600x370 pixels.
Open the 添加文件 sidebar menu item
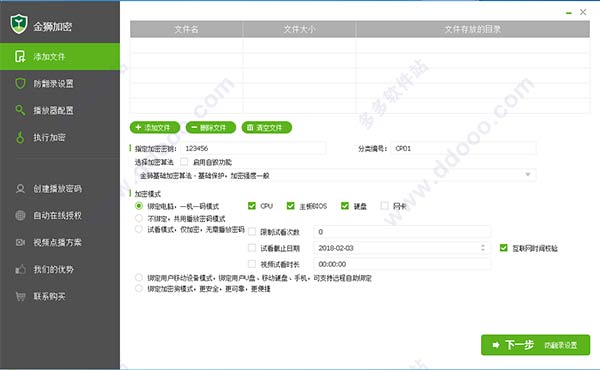(x=60, y=57)
